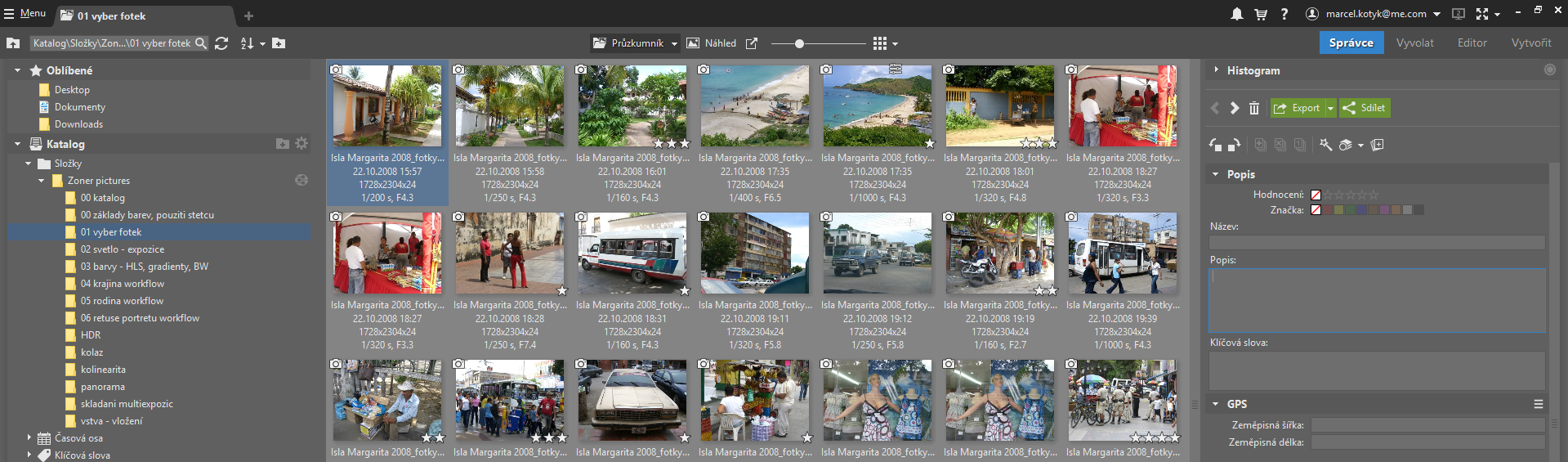Collapse the Popis panel
This screenshot has width=1568, height=462.
tap(1216, 174)
